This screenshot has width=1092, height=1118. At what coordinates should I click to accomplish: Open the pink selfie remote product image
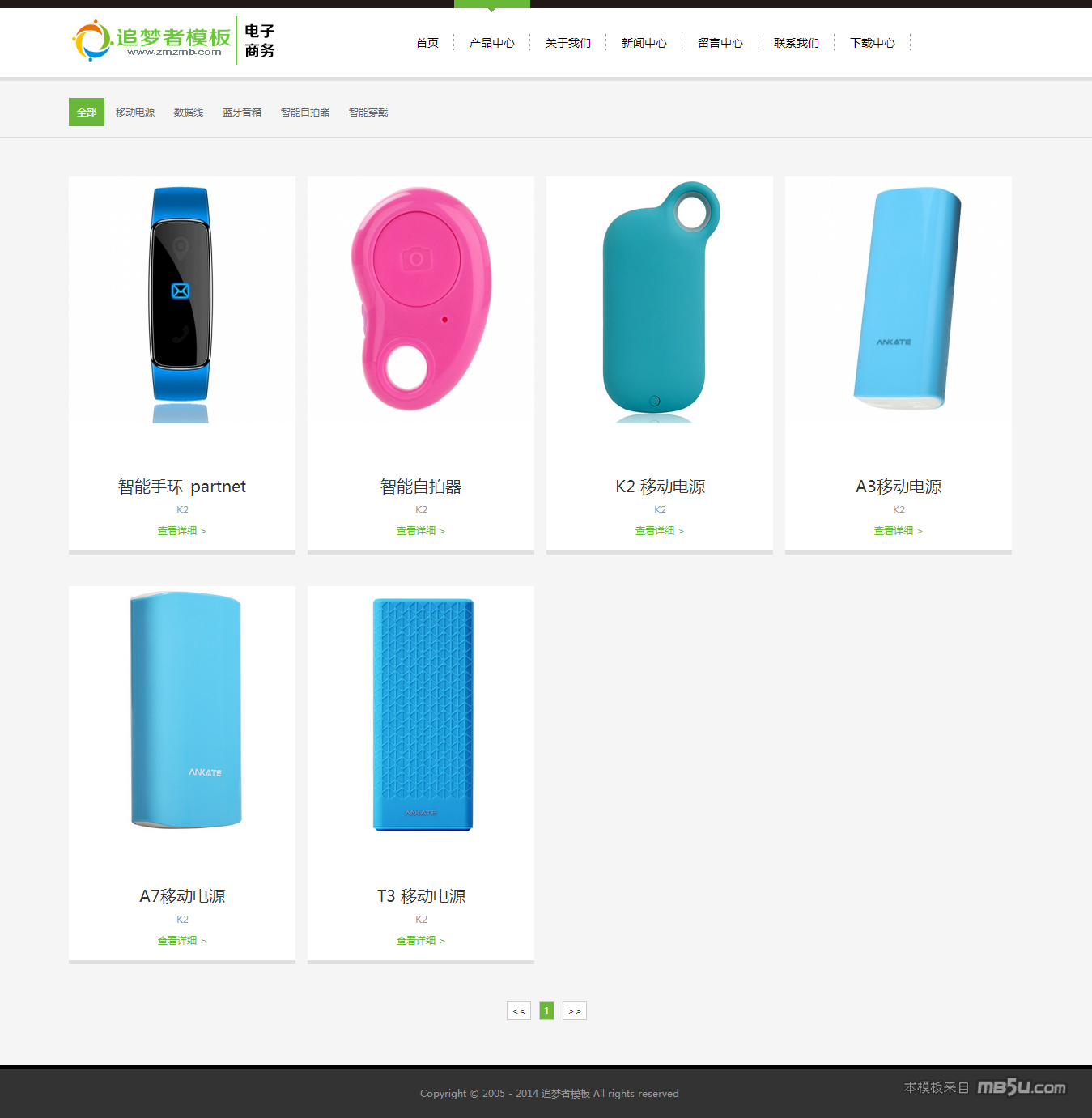pos(421,300)
